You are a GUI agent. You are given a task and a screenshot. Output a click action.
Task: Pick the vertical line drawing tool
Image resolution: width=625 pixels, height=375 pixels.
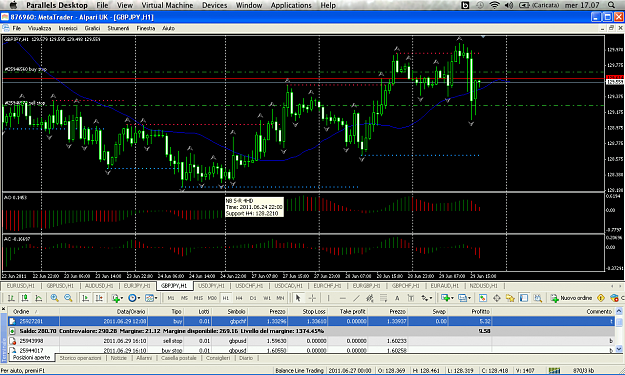(328, 298)
